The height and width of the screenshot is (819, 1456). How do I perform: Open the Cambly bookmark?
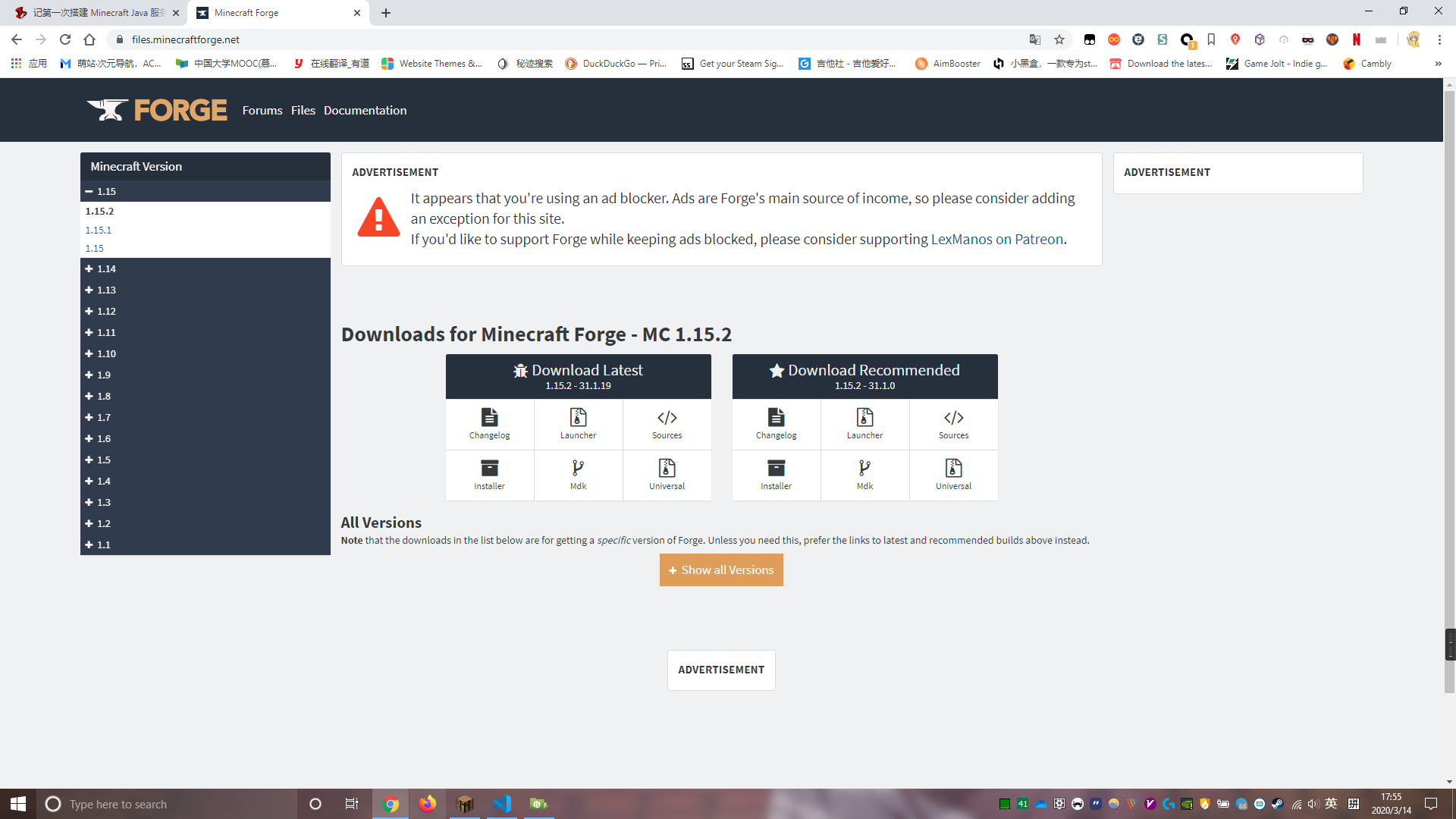coord(1367,64)
